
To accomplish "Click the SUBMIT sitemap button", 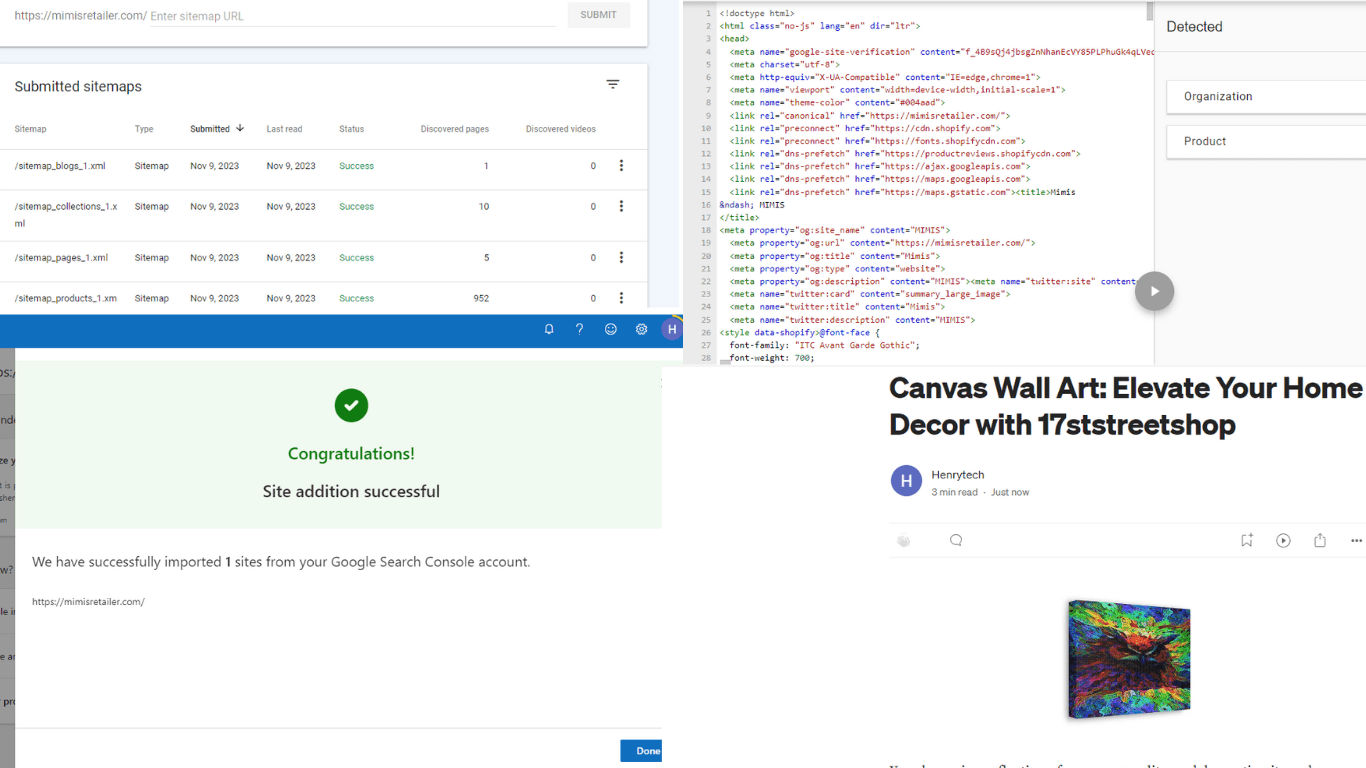I will (x=598, y=15).
